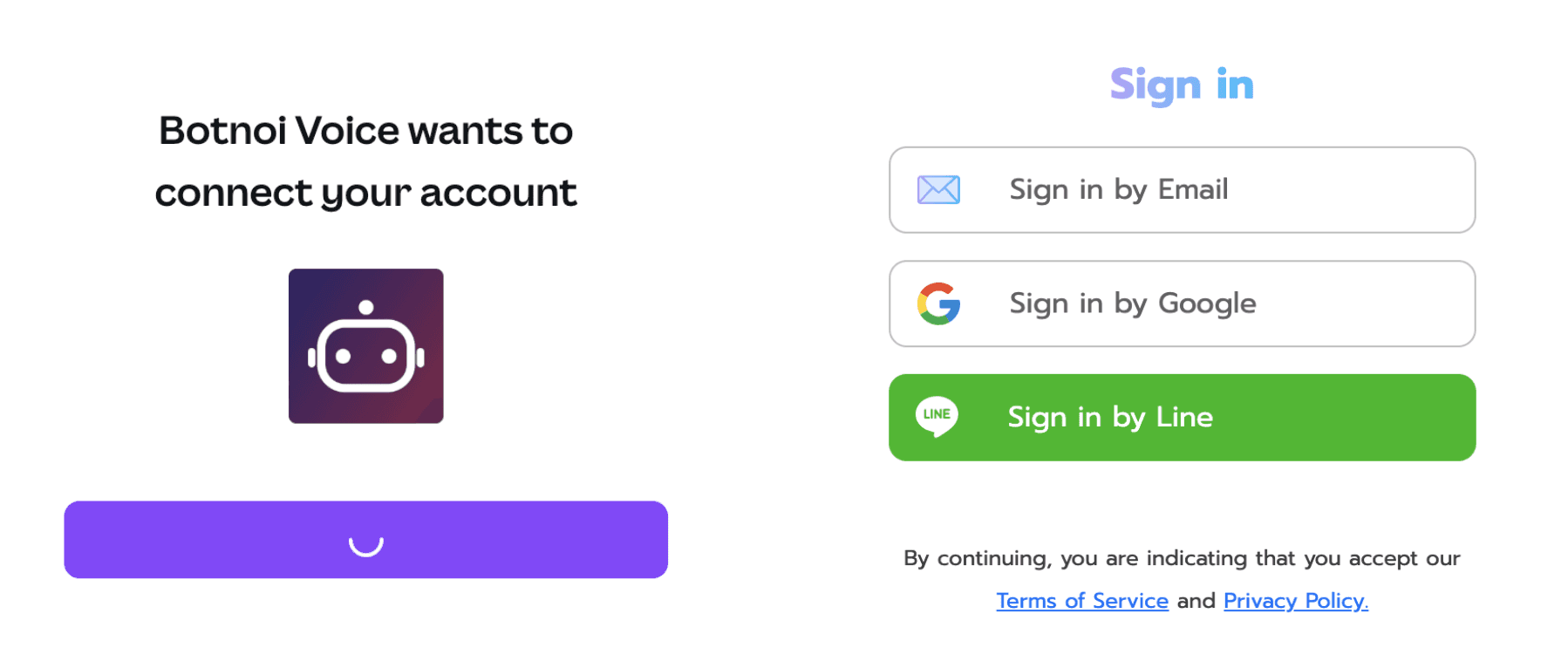Click the blue word 'in' in heading
The image size is (1568, 668).
(1235, 85)
